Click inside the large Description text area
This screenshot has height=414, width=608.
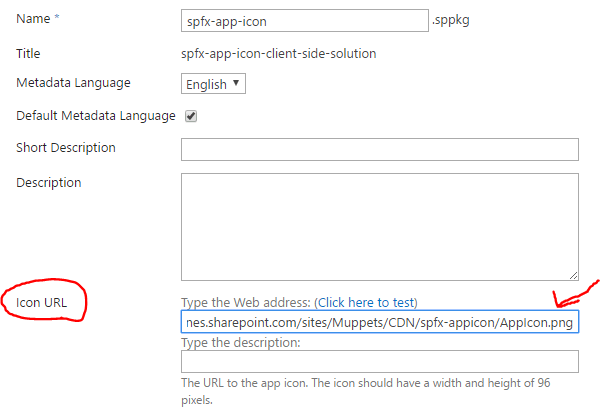[379, 226]
